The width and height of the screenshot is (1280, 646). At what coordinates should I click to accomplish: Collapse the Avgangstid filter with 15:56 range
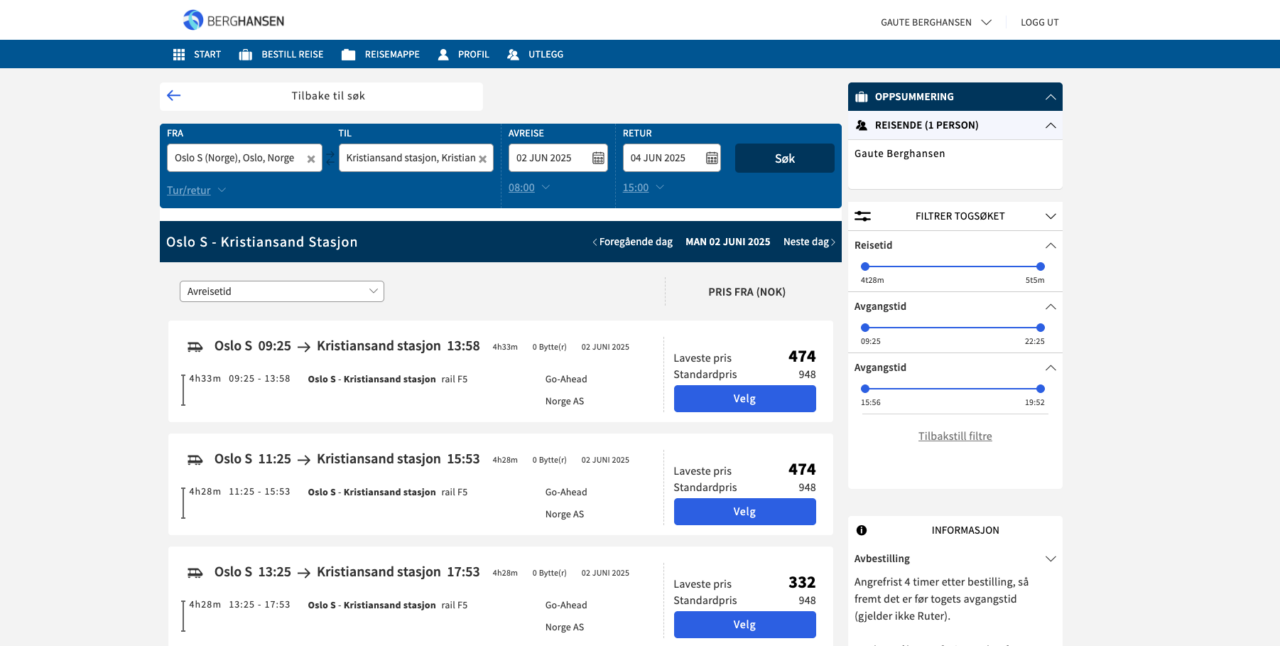click(1050, 367)
